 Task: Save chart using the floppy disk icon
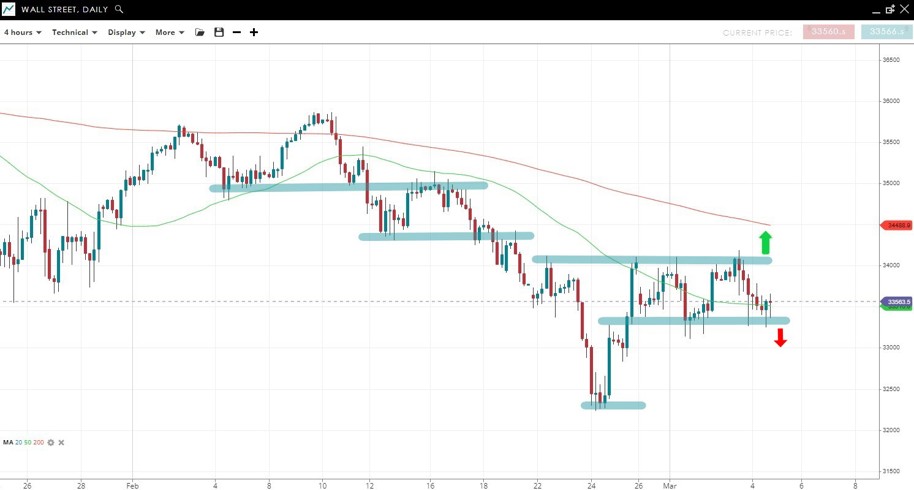[219, 32]
